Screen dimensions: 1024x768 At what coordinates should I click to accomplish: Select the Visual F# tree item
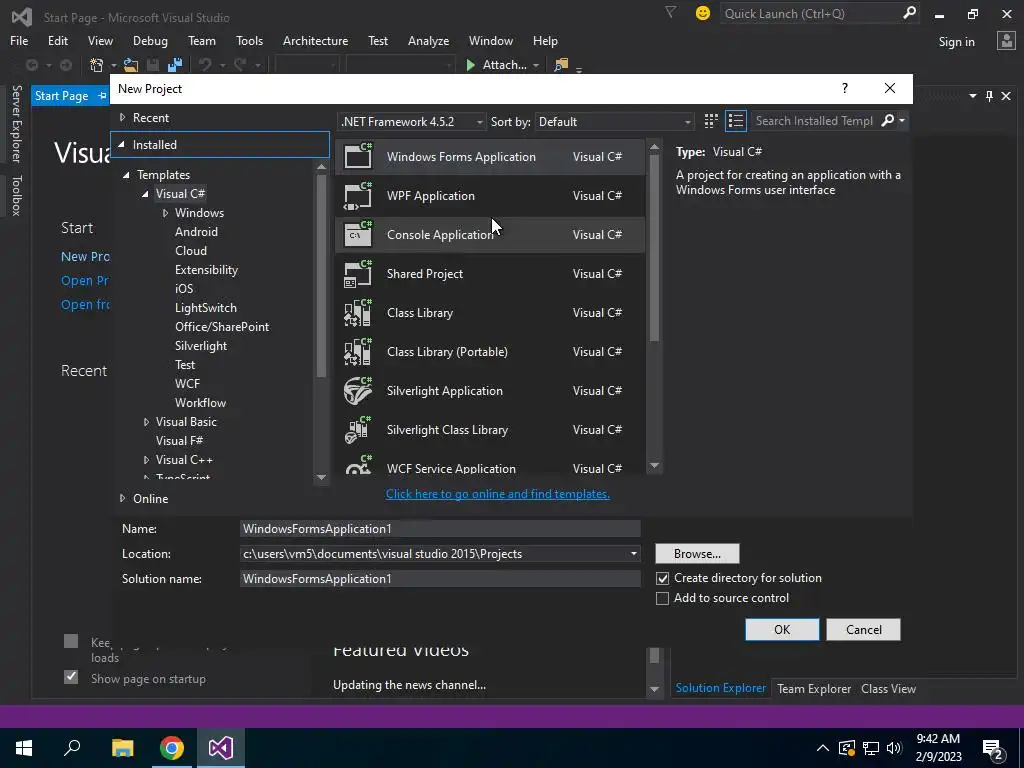click(179, 441)
